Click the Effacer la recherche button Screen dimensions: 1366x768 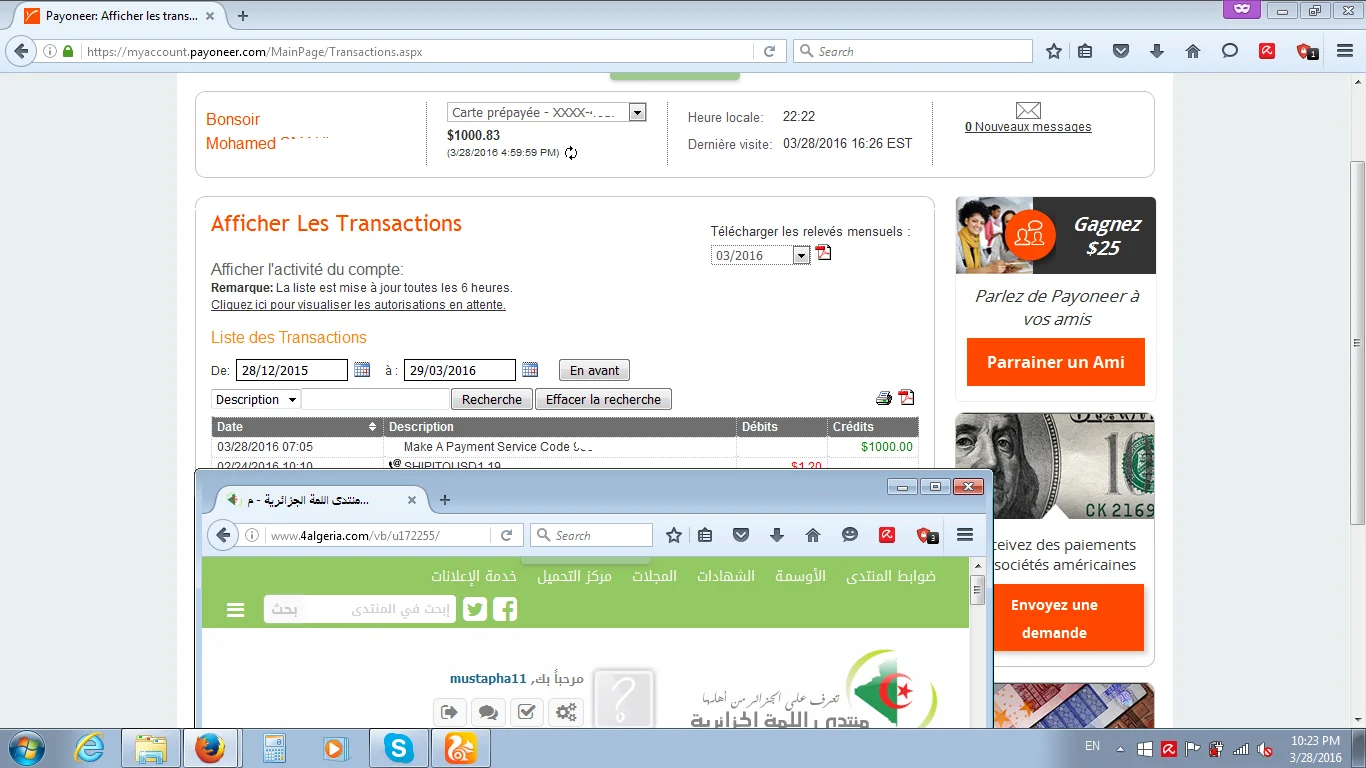coord(603,400)
